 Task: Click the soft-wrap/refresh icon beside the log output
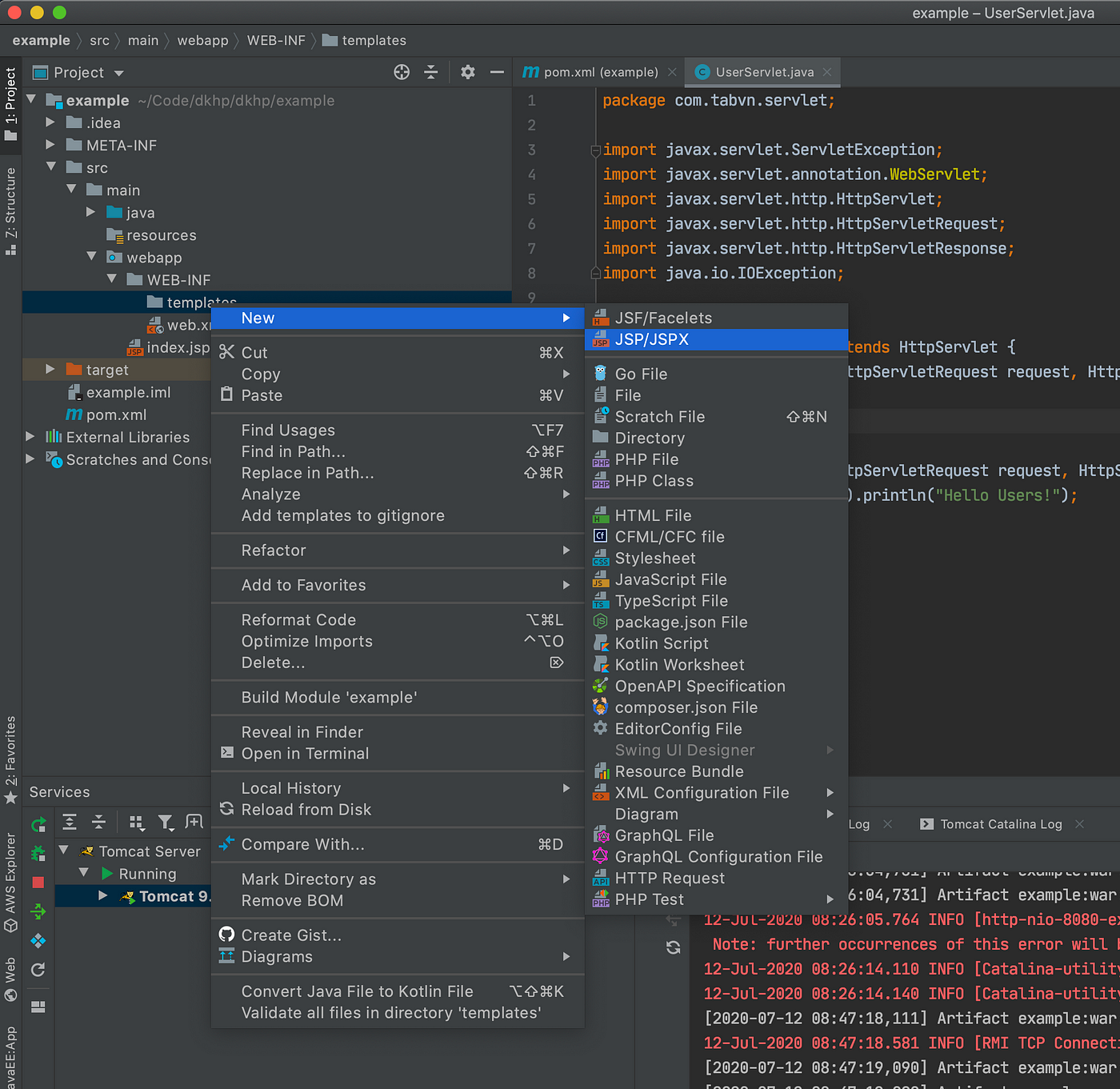674,947
